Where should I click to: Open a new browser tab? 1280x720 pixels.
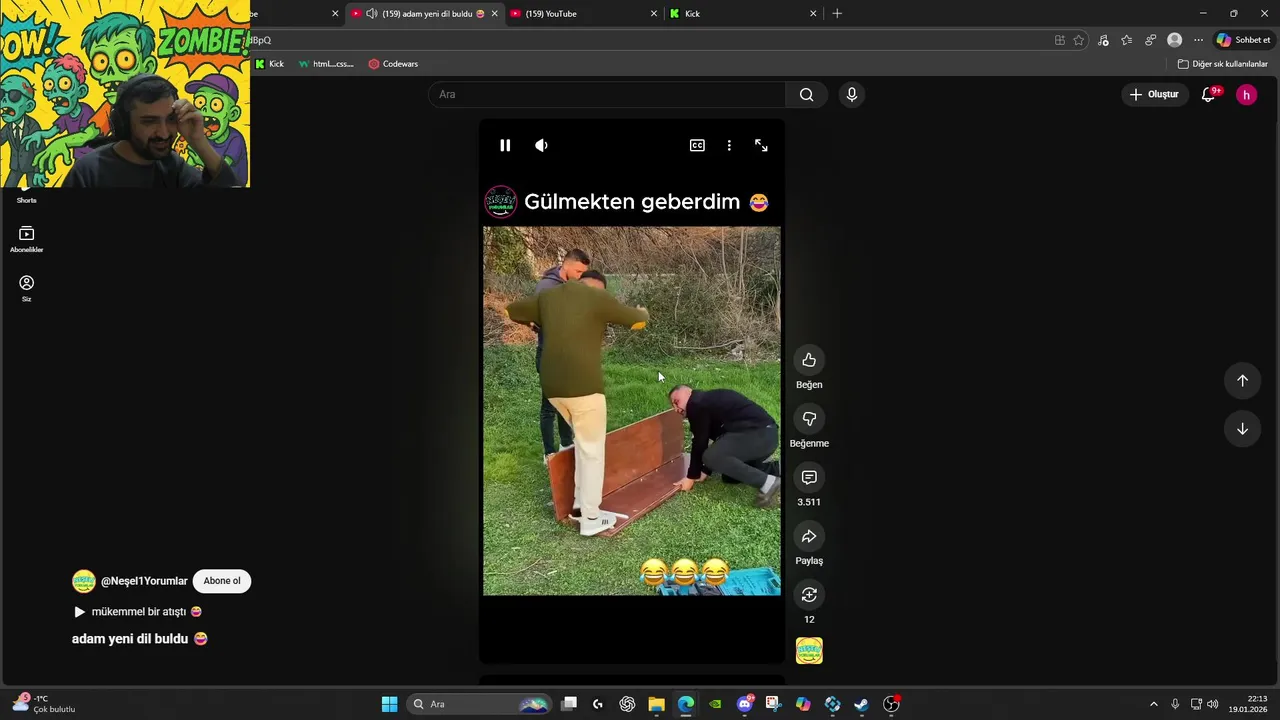[837, 14]
